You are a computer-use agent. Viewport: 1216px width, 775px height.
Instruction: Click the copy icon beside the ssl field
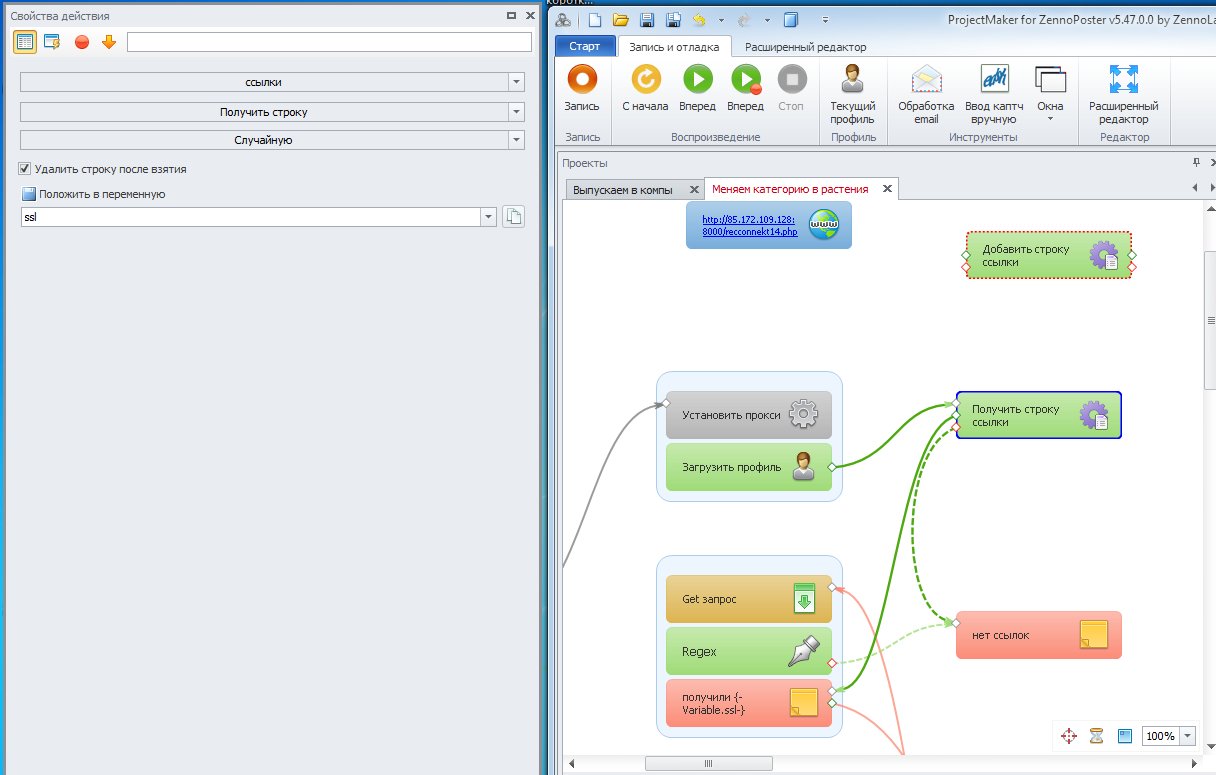point(513,217)
